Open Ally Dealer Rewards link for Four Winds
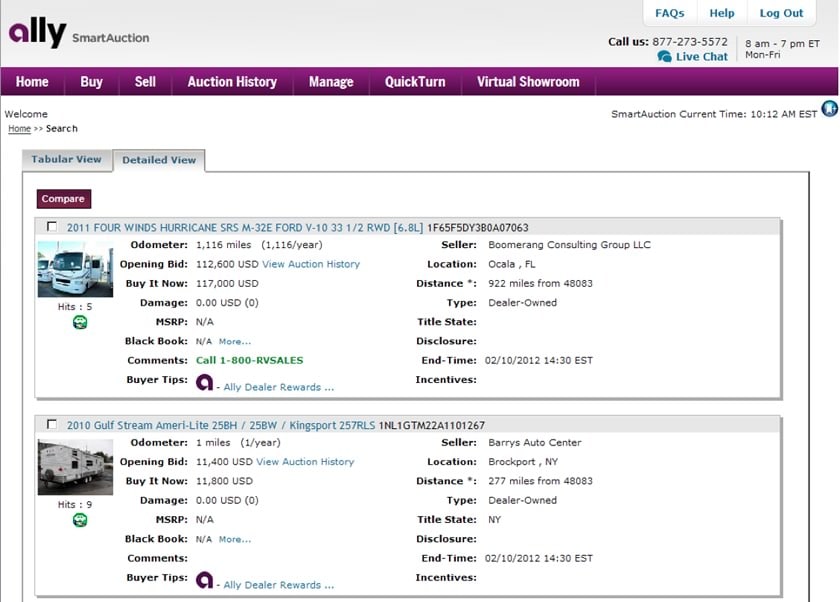840x602 pixels. pos(279,387)
